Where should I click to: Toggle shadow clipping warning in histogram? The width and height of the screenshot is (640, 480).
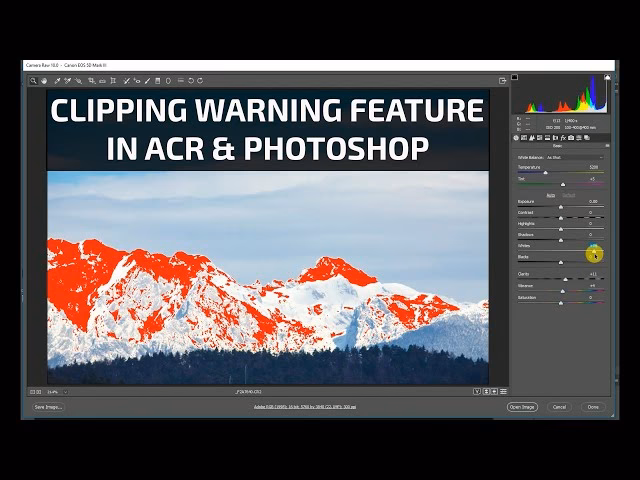pyautogui.click(x=515, y=77)
